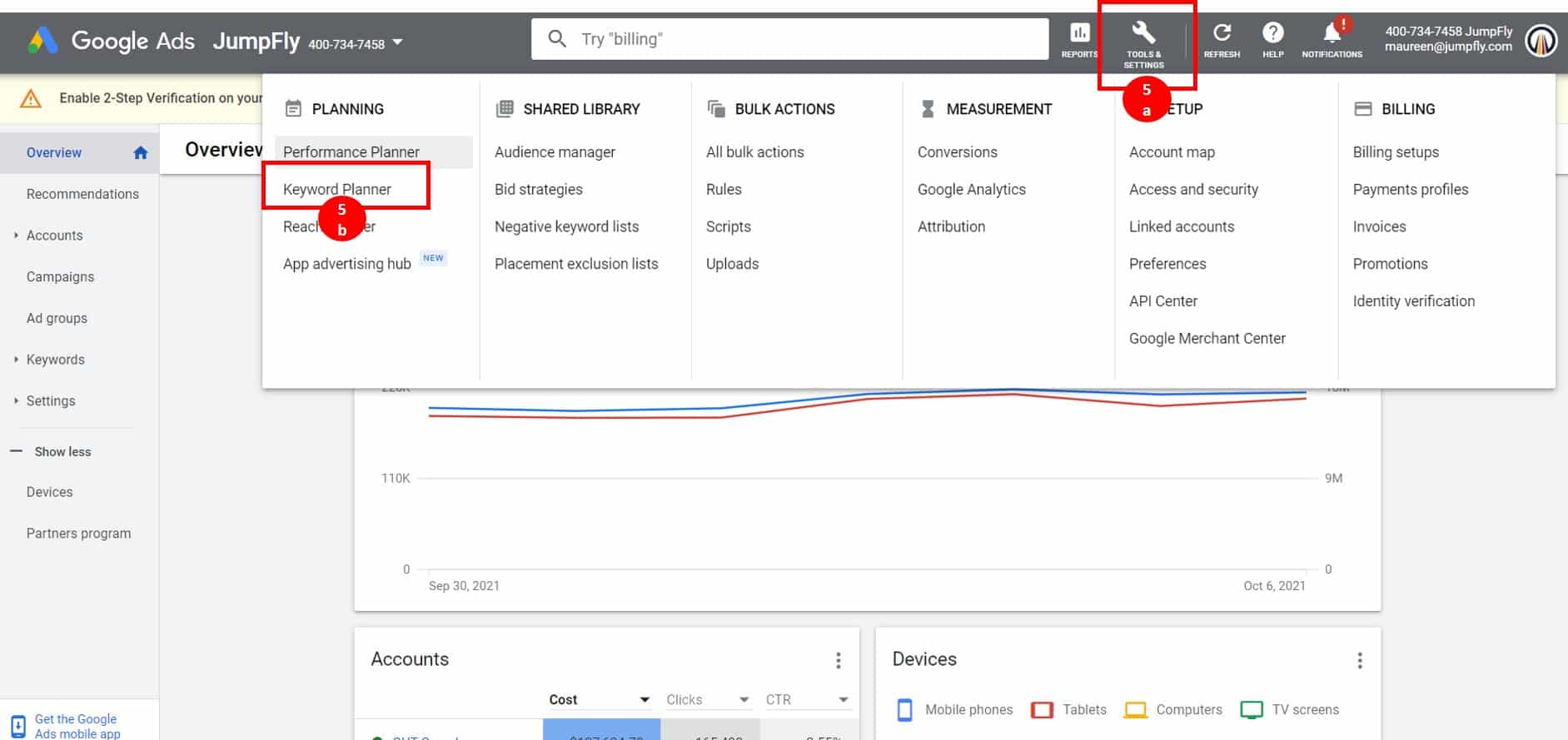Screen dimensions: 1568x740
Task: Open the Clicks column dropdown
Action: pyautogui.click(x=744, y=700)
